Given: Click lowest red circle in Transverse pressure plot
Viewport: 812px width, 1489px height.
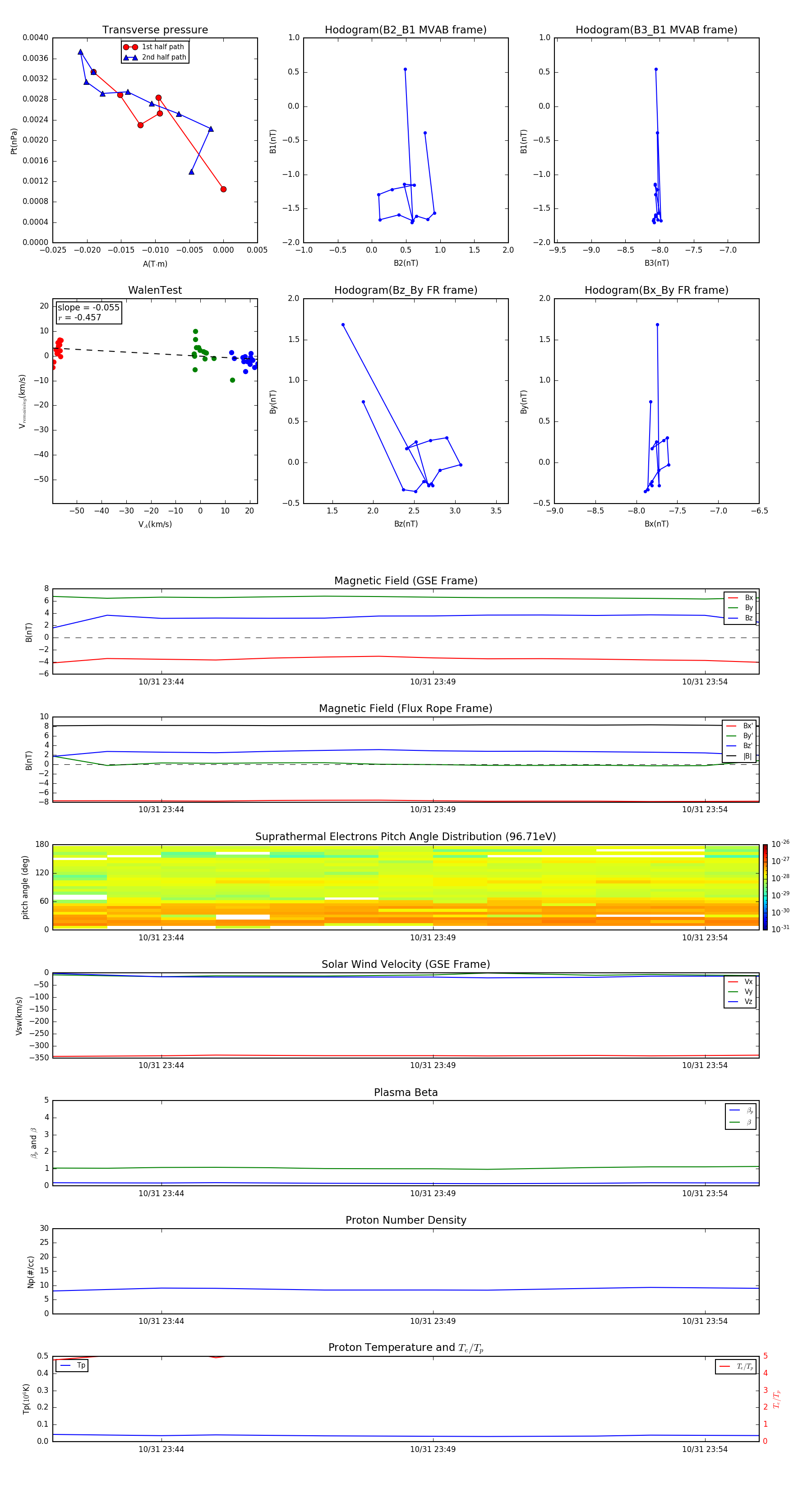Looking at the screenshot, I should [x=223, y=189].
